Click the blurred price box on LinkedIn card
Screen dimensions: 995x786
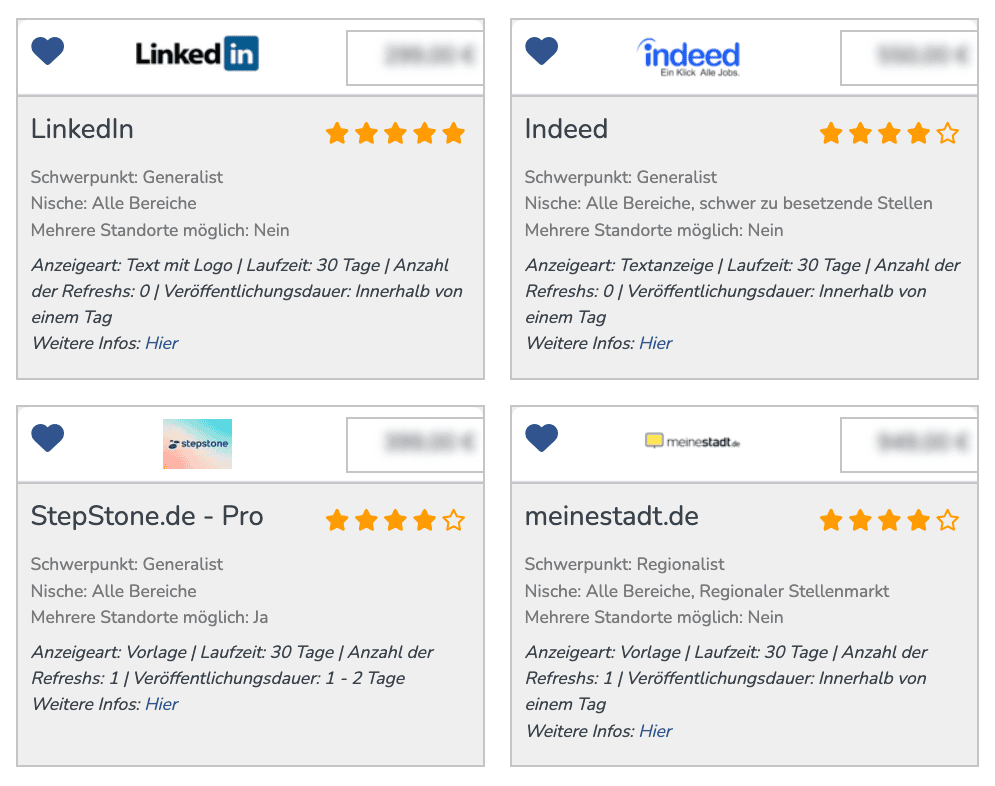pos(415,58)
